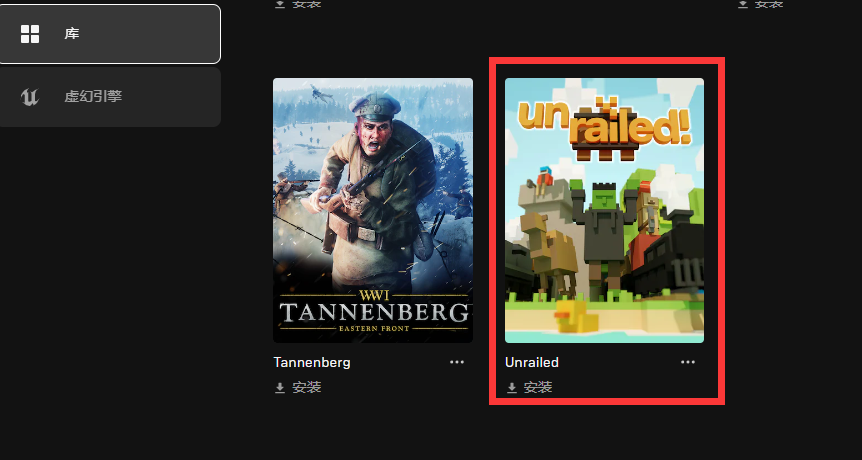862x460 pixels.
Task: Click the Unreal Engine logo icon
Action: (x=30, y=97)
